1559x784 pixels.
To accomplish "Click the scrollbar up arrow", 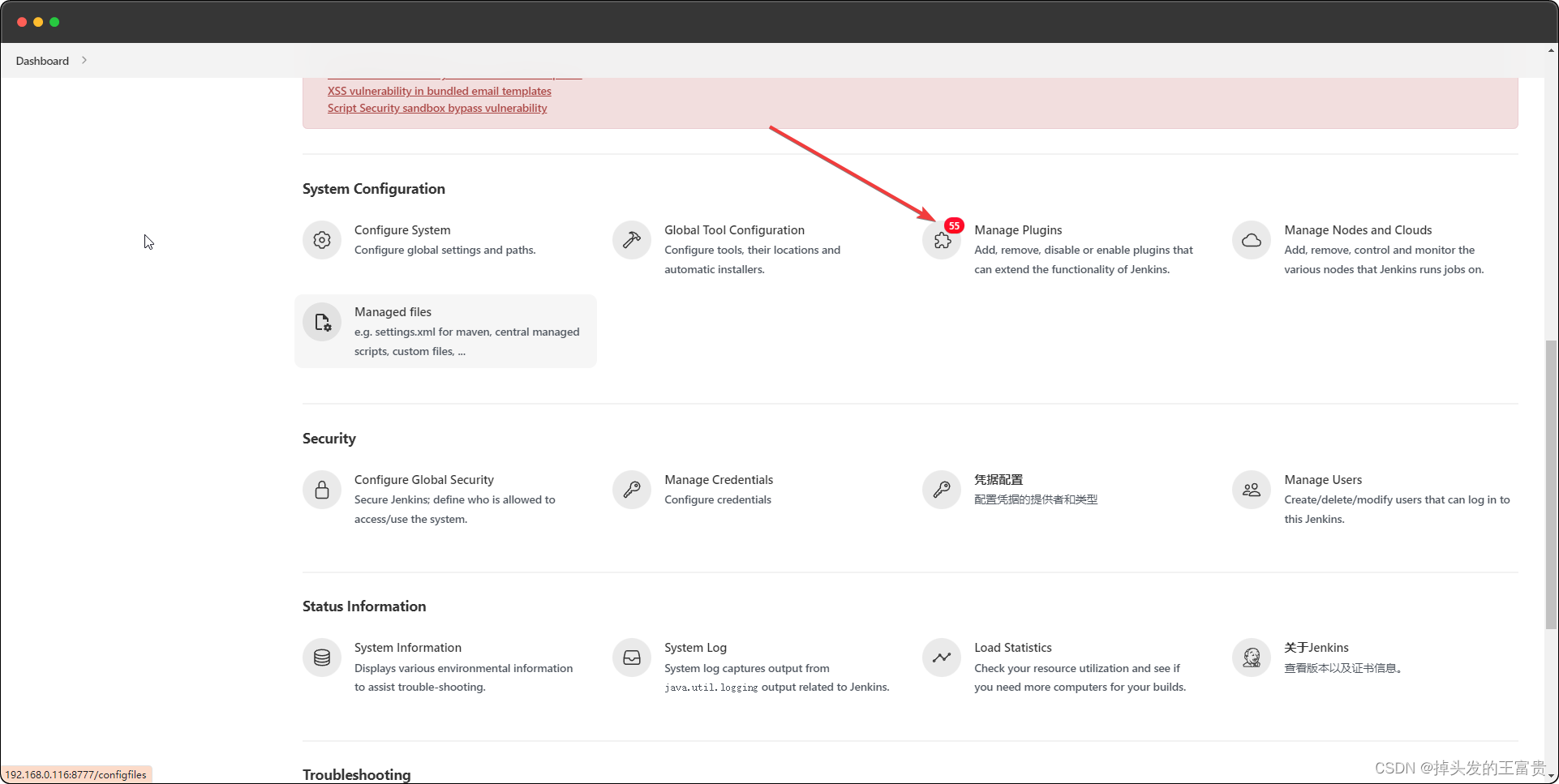I will [x=1551, y=50].
